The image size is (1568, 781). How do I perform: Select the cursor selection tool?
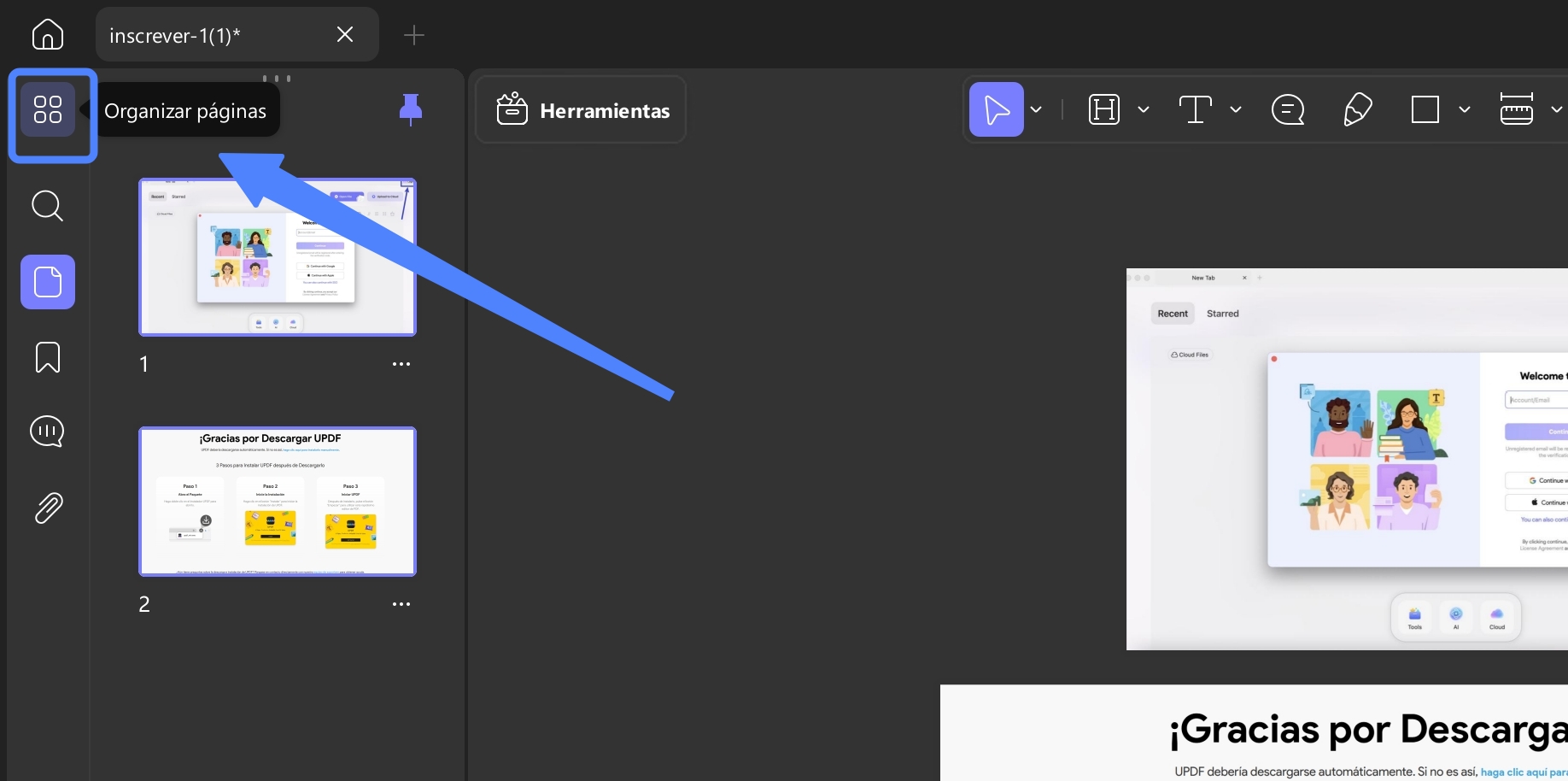[x=997, y=109]
